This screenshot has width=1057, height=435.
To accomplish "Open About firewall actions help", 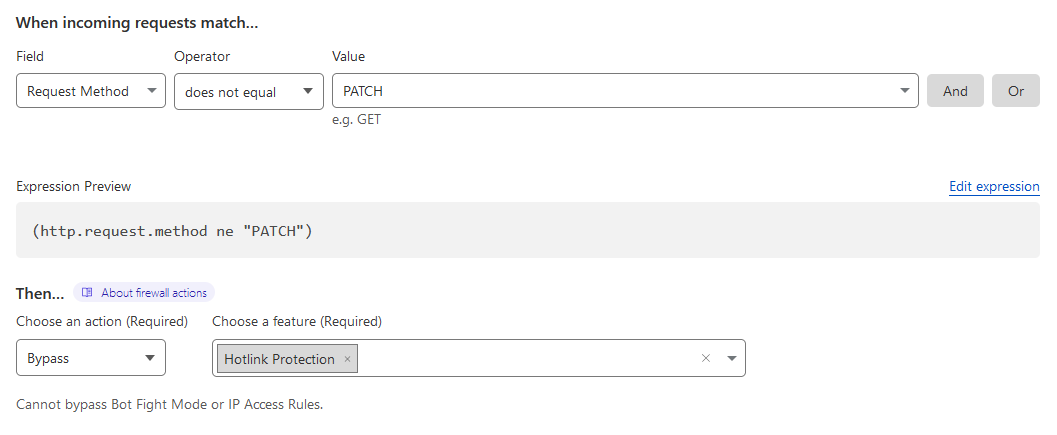I will [153, 293].
